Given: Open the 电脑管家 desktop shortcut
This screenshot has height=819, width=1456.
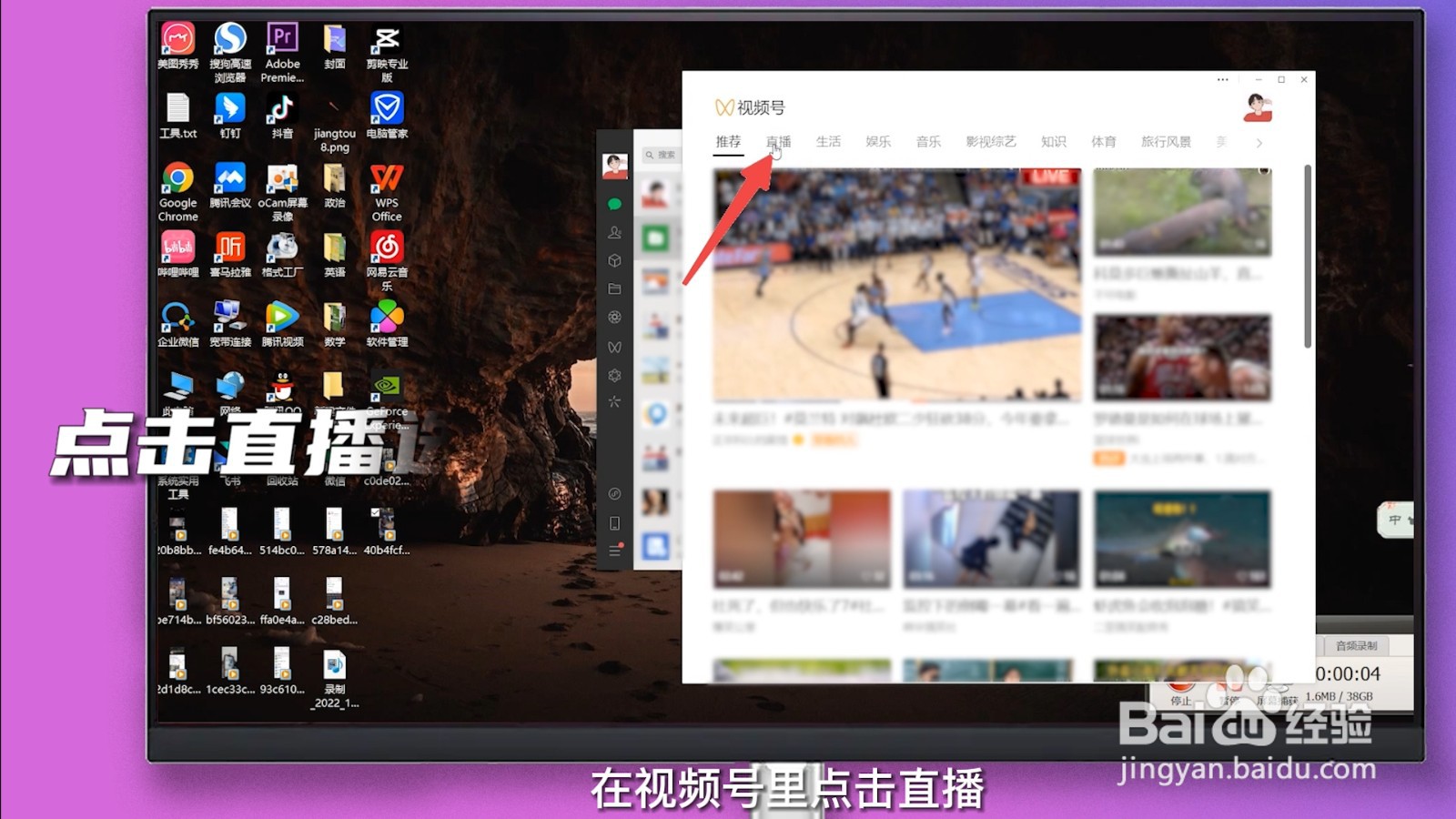Looking at the screenshot, I should pos(387,116).
